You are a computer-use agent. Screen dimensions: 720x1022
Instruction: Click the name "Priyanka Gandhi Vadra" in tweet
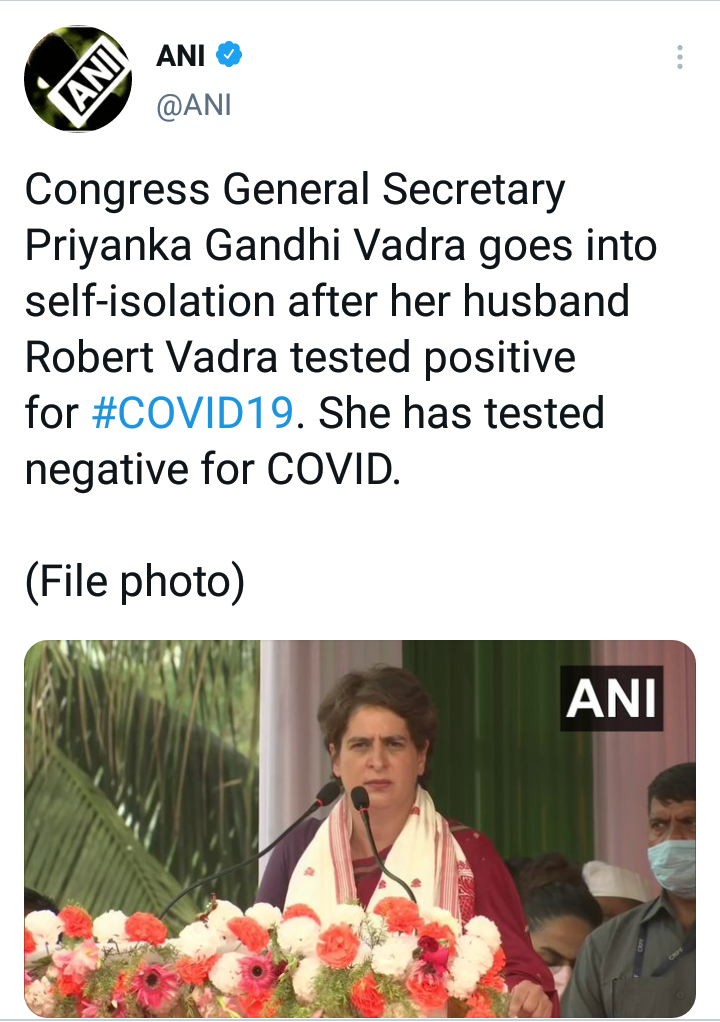coord(244,246)
